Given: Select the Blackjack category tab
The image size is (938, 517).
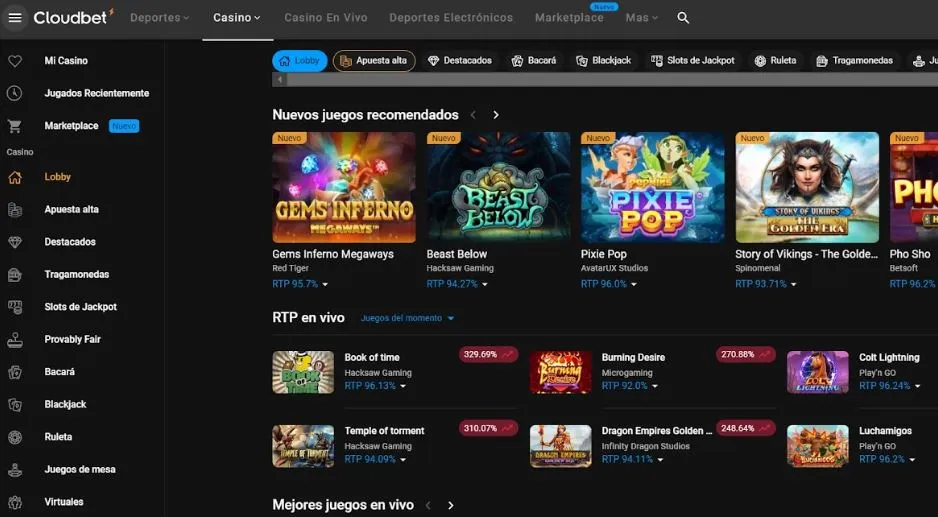Looking at the screenshot, I should (604, 61).
